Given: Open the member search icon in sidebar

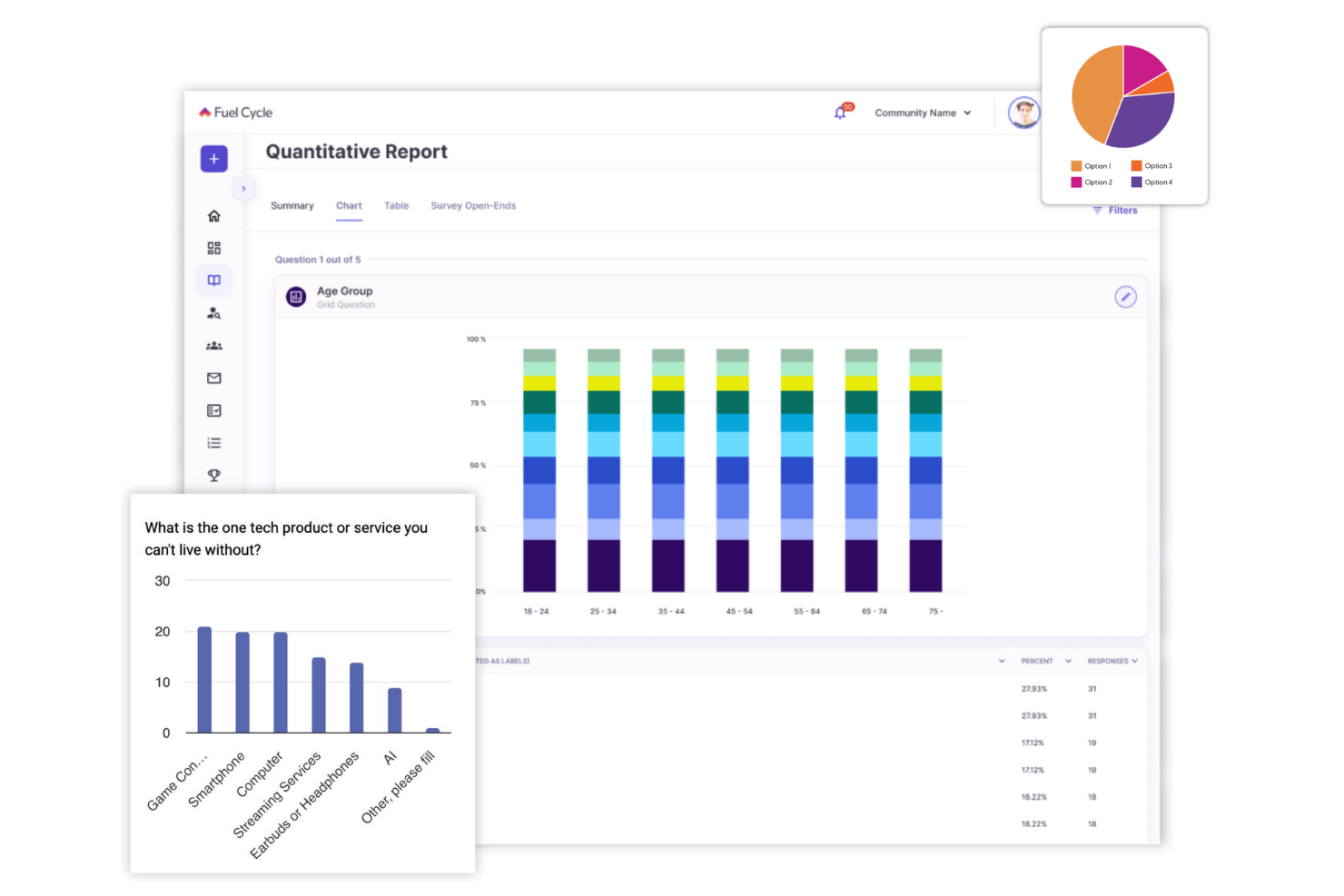Looking at the screenshot, I should point(214,313).
